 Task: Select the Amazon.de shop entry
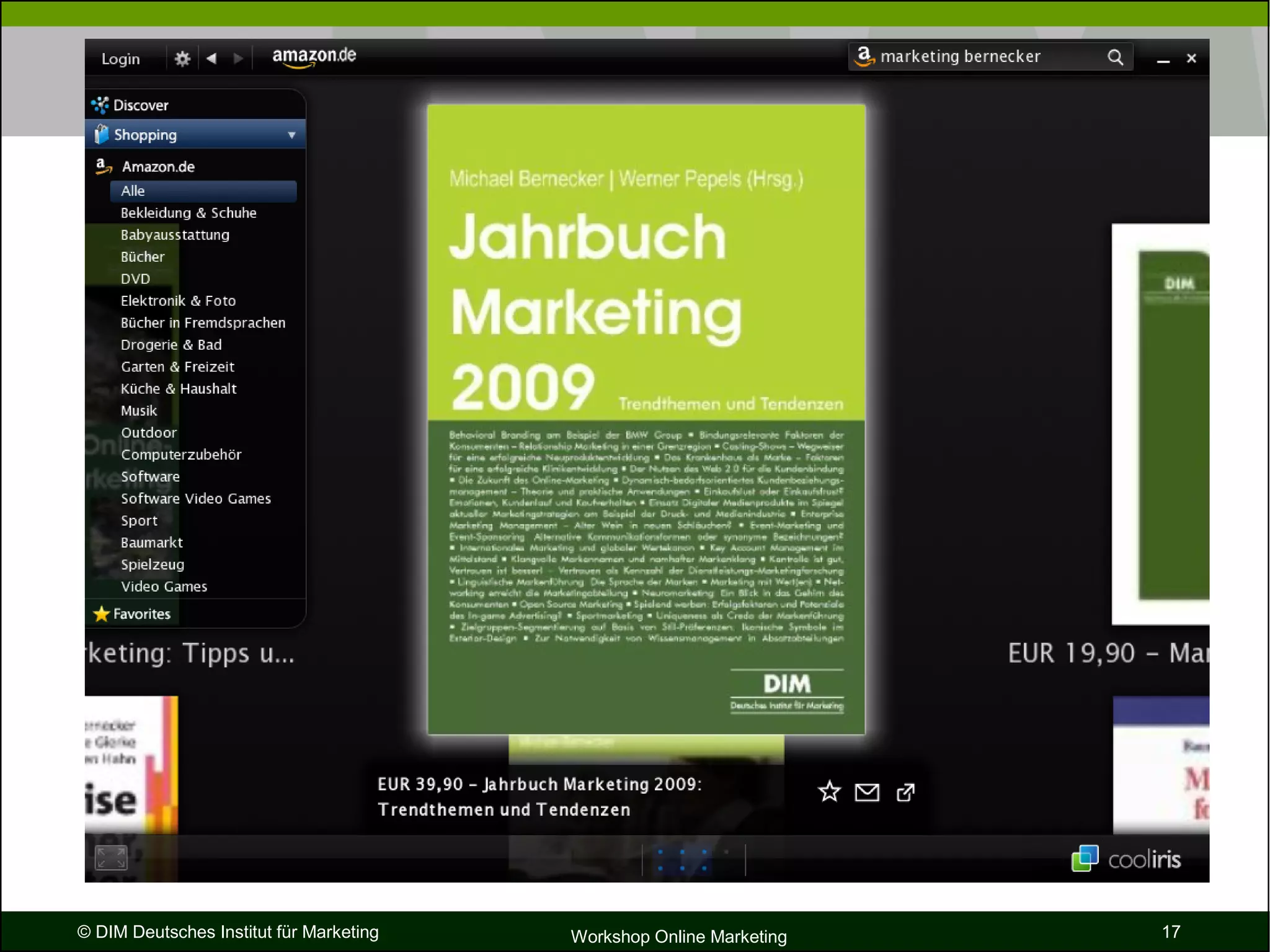pyautogui.click(x=158, y=167)
